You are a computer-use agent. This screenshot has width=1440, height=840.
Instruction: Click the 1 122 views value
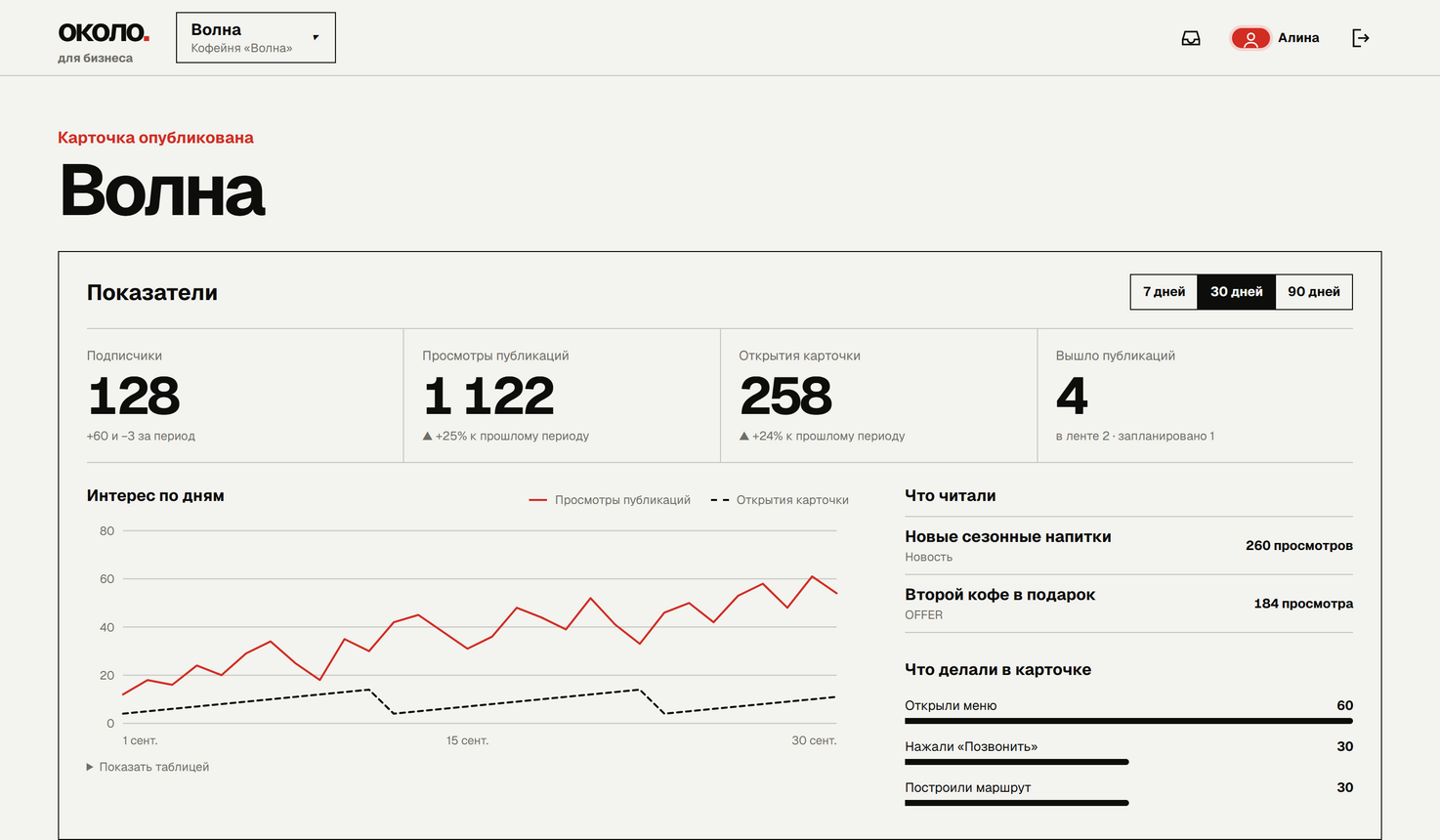click(488, 397)
